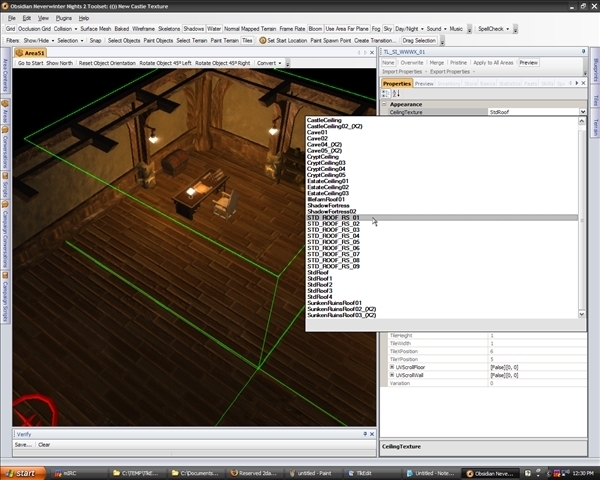Choose CryptCeiling03 from the texture list
The width and height of the screenshot is (600, 480).
pos(327,163)
